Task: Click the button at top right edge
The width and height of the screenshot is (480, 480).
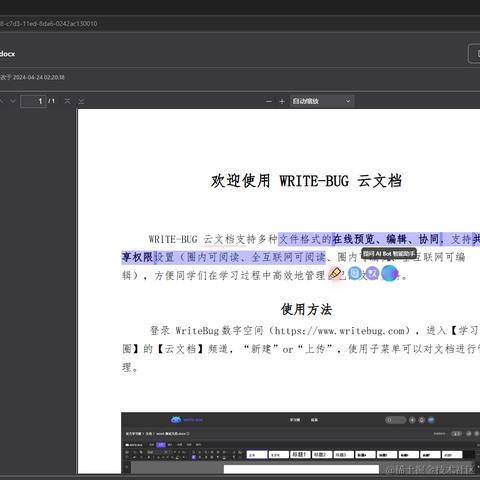Action: point(474,53)
